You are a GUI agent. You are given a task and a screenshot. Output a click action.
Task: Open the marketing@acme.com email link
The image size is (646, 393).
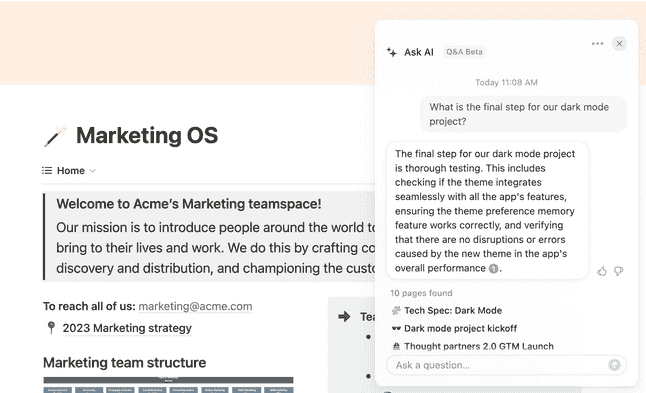click(195, 306)
